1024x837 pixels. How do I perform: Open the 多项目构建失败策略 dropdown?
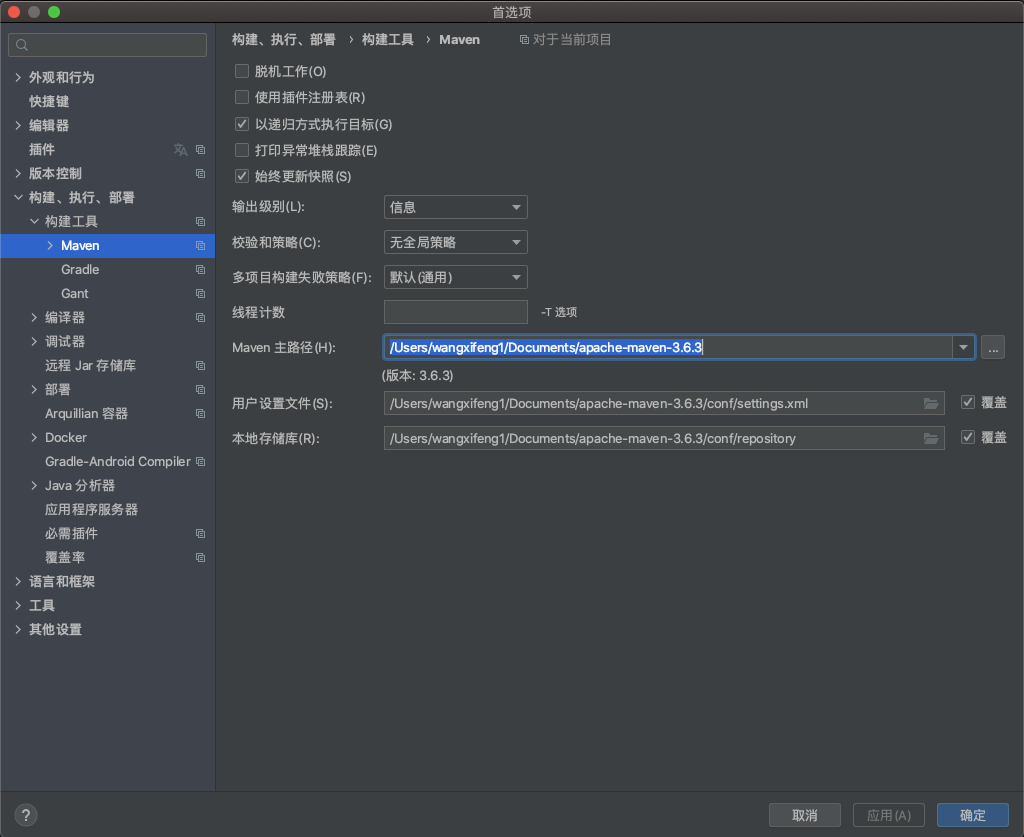click(455, 277)
